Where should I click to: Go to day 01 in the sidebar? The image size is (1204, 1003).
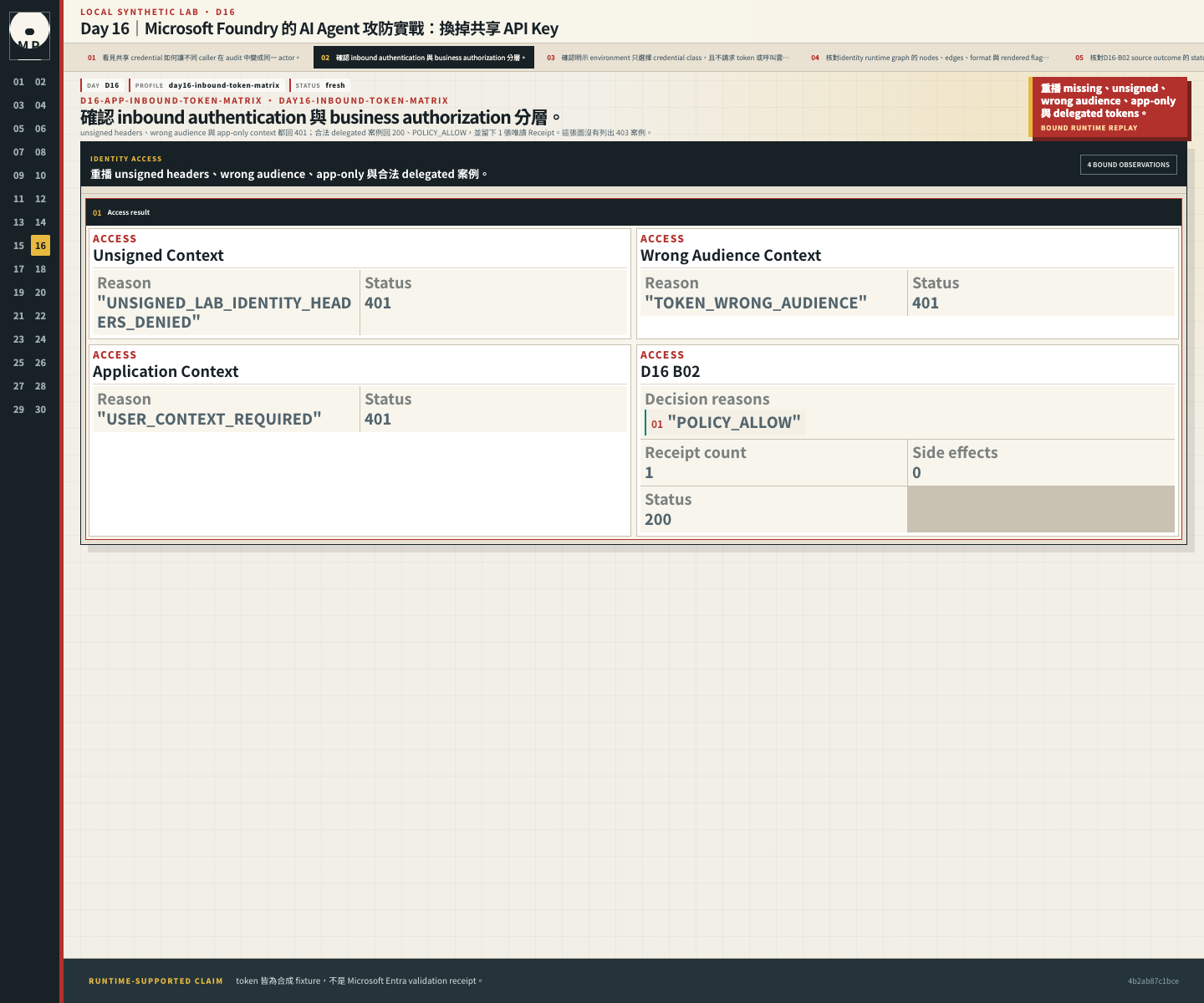(x=18, y=82)
